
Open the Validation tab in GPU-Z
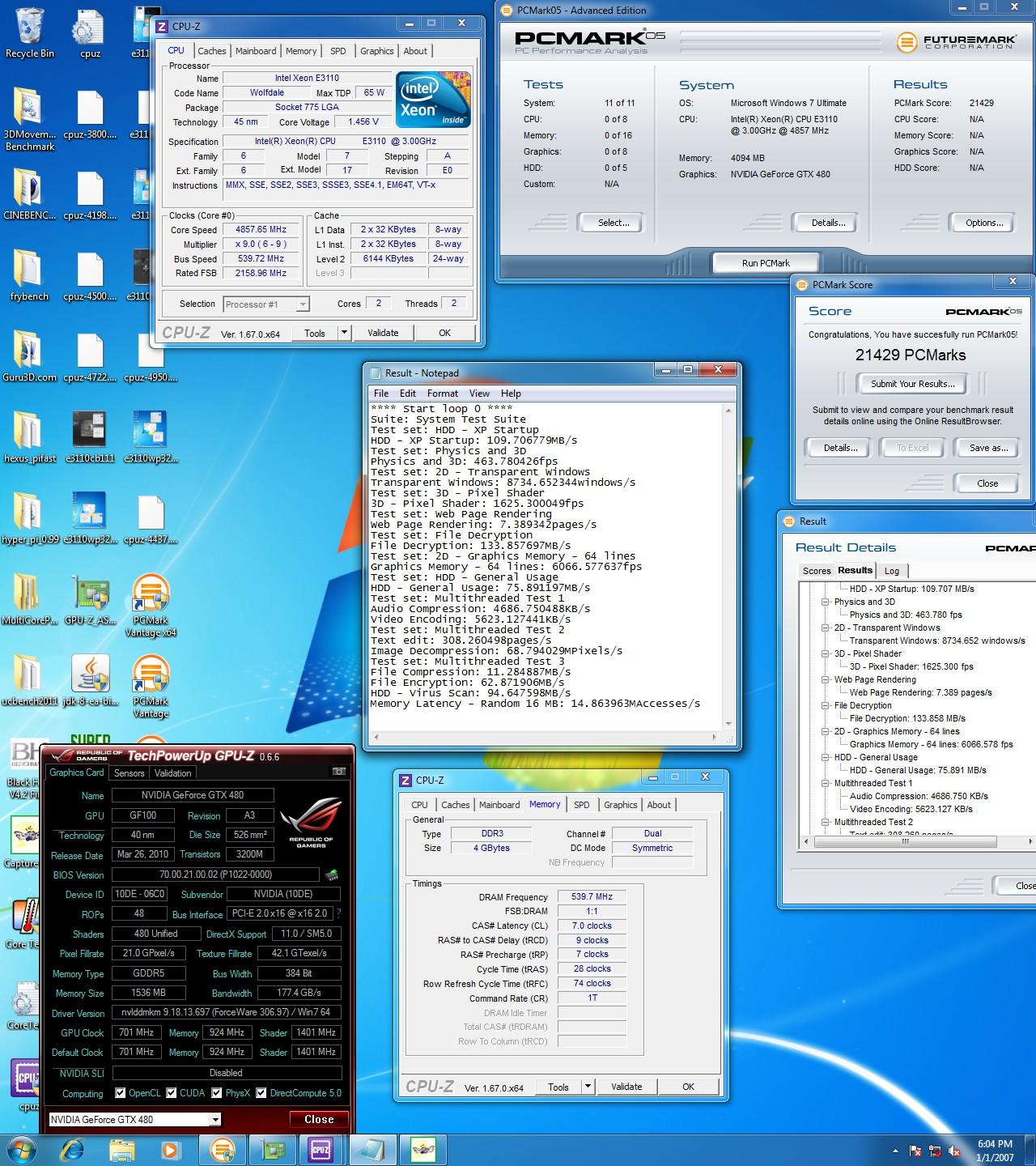point(172,773)
